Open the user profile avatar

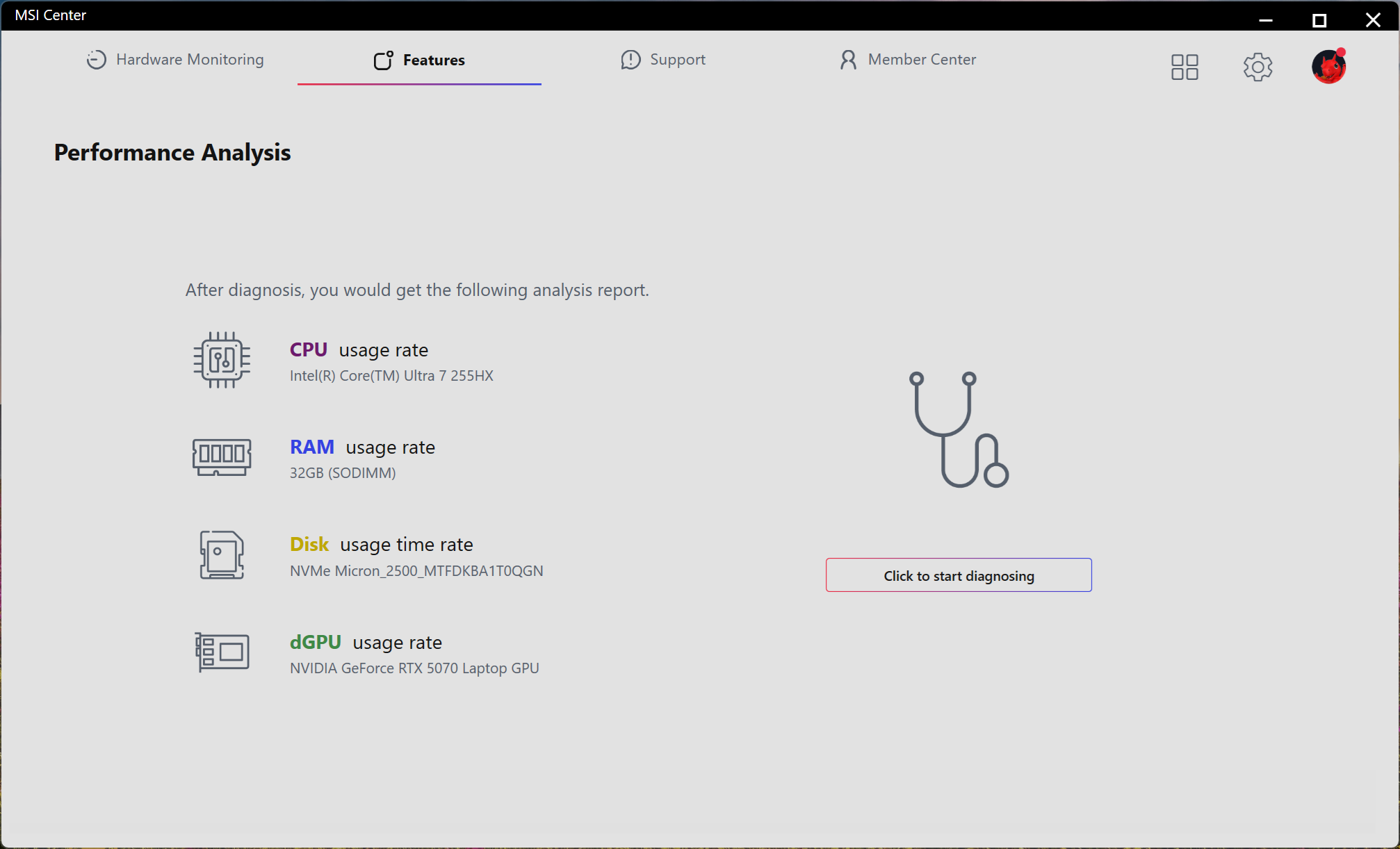[1328, 67]
